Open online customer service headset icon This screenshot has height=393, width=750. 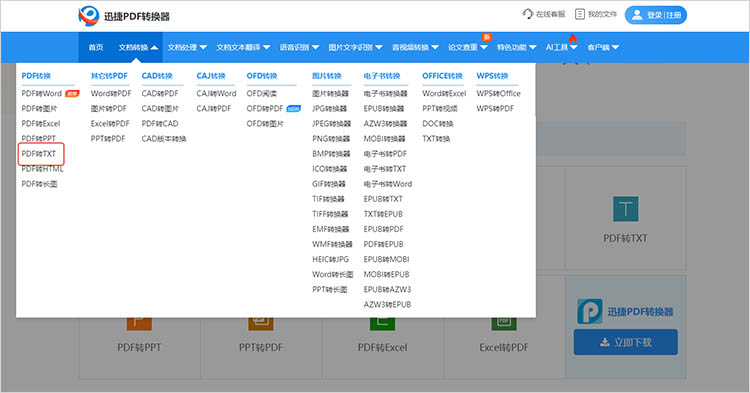click(x=528, y=14)
